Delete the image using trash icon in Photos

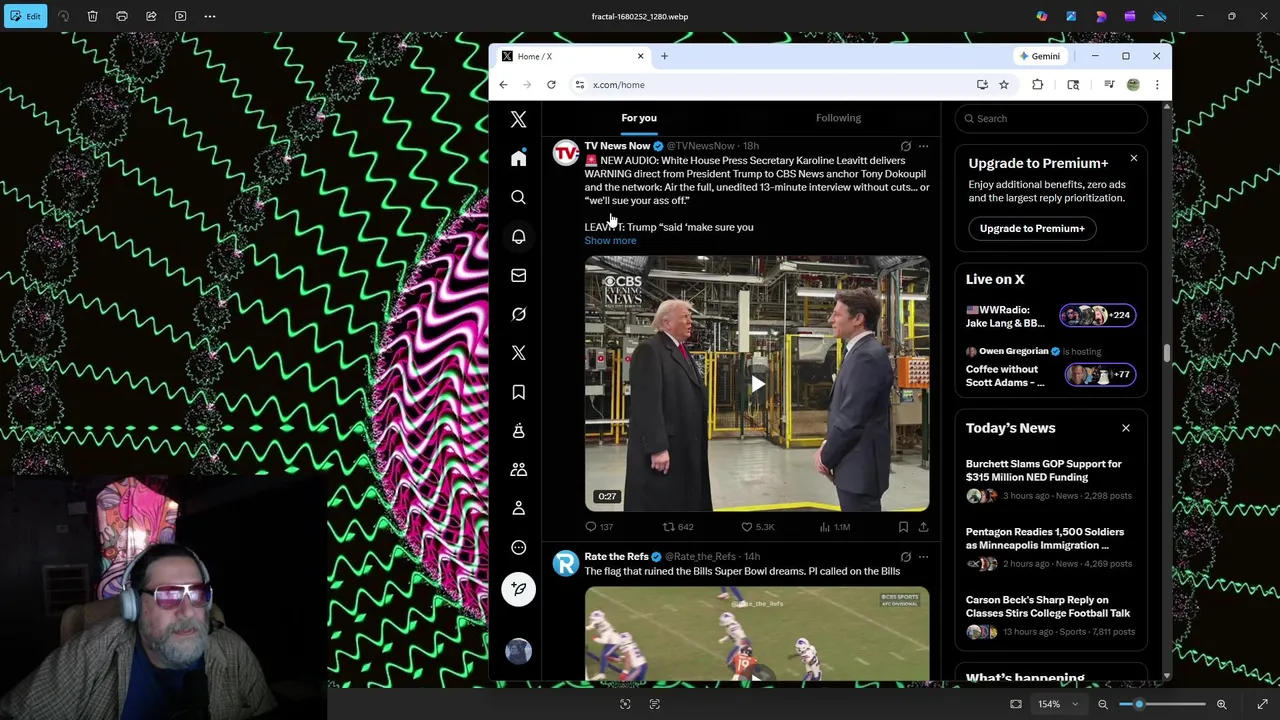pos(92,16)
